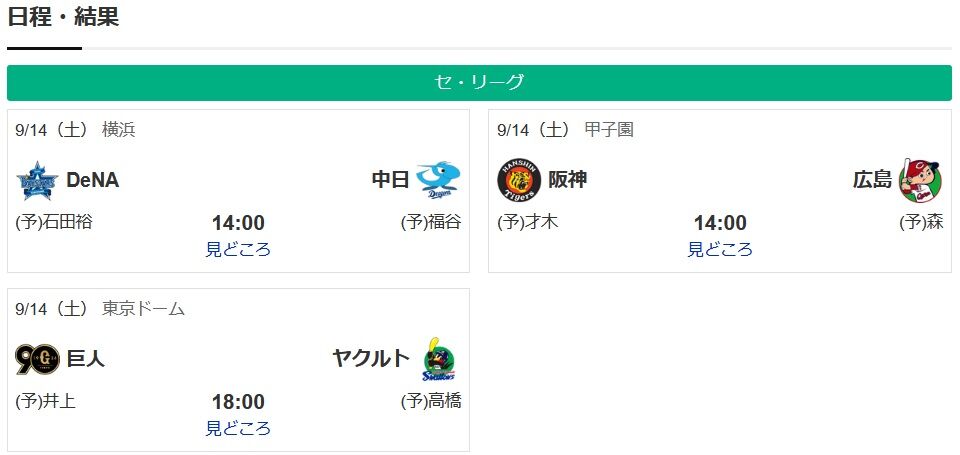Click the Yakult Swallows team logo
The height and width of the screenshot is (455, 960).
coord(439,359)
